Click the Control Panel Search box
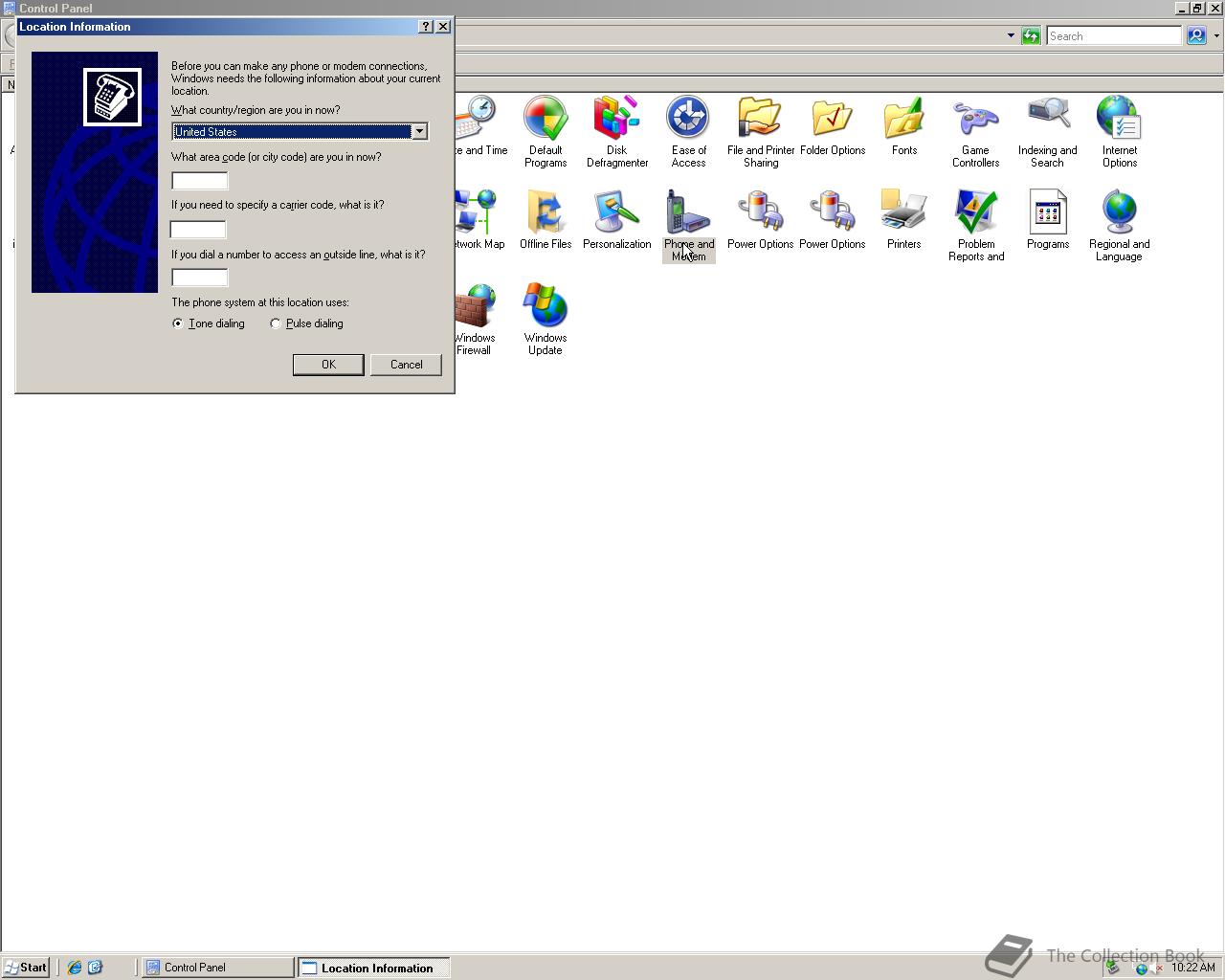 click(1114, 36)
